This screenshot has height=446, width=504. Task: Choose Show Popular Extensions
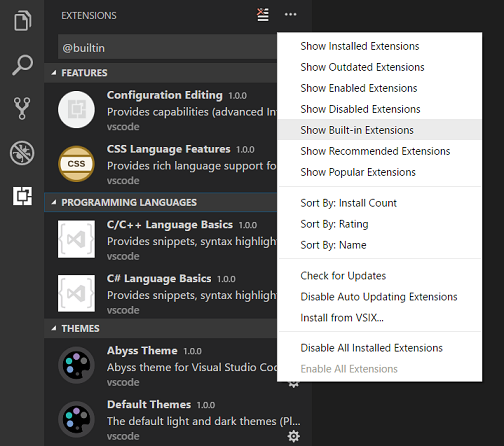click(379, 172)
